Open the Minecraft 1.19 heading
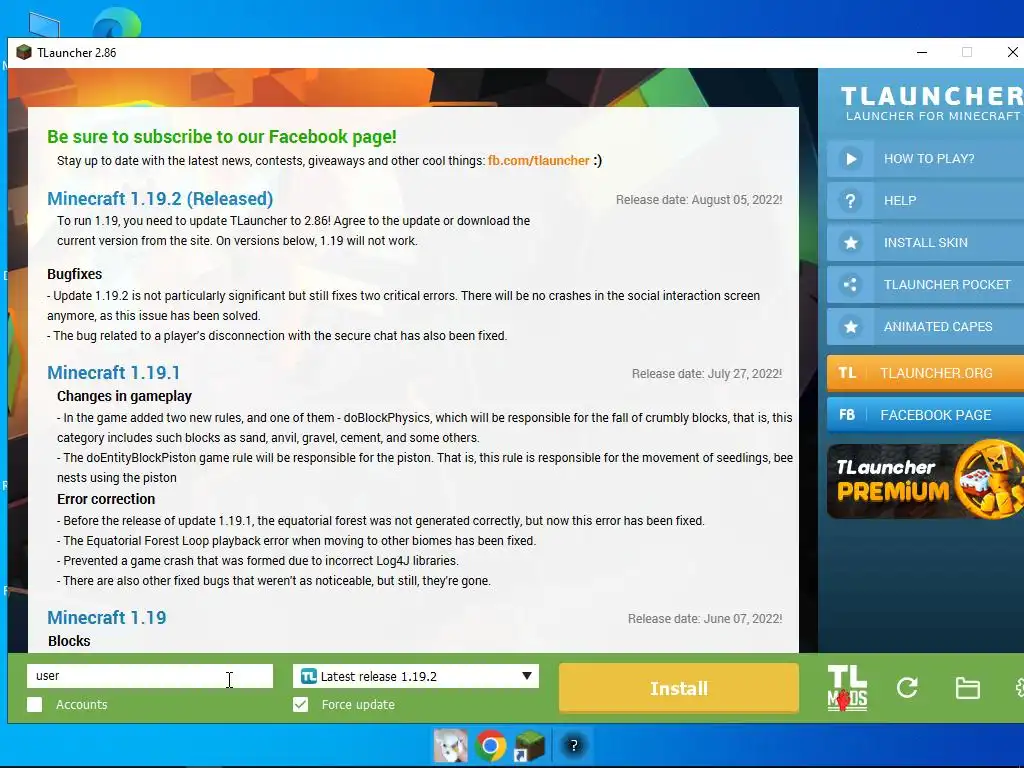Screen dimensions: 1024x768 [106, 617]
